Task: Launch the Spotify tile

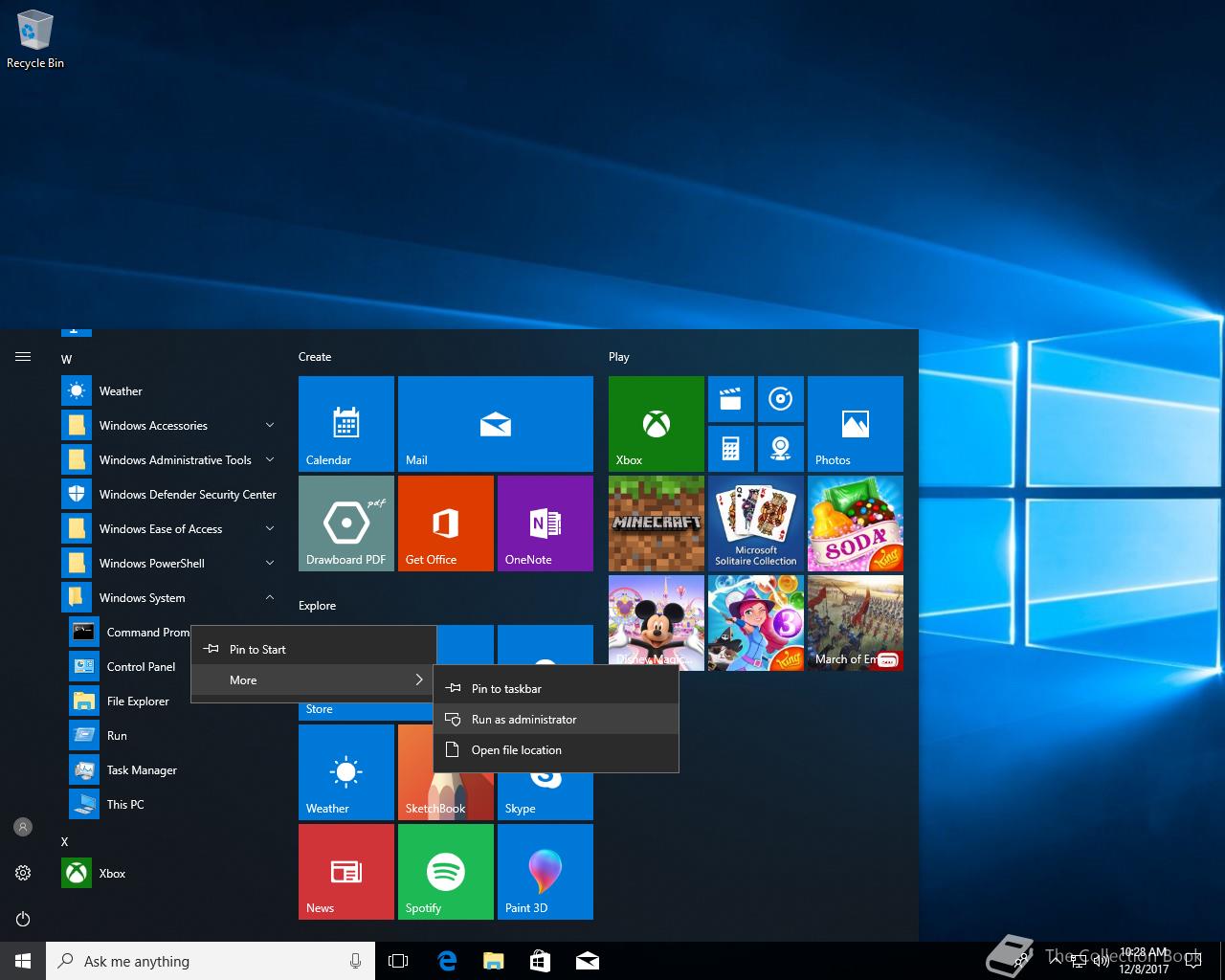Action: point(445,871)
